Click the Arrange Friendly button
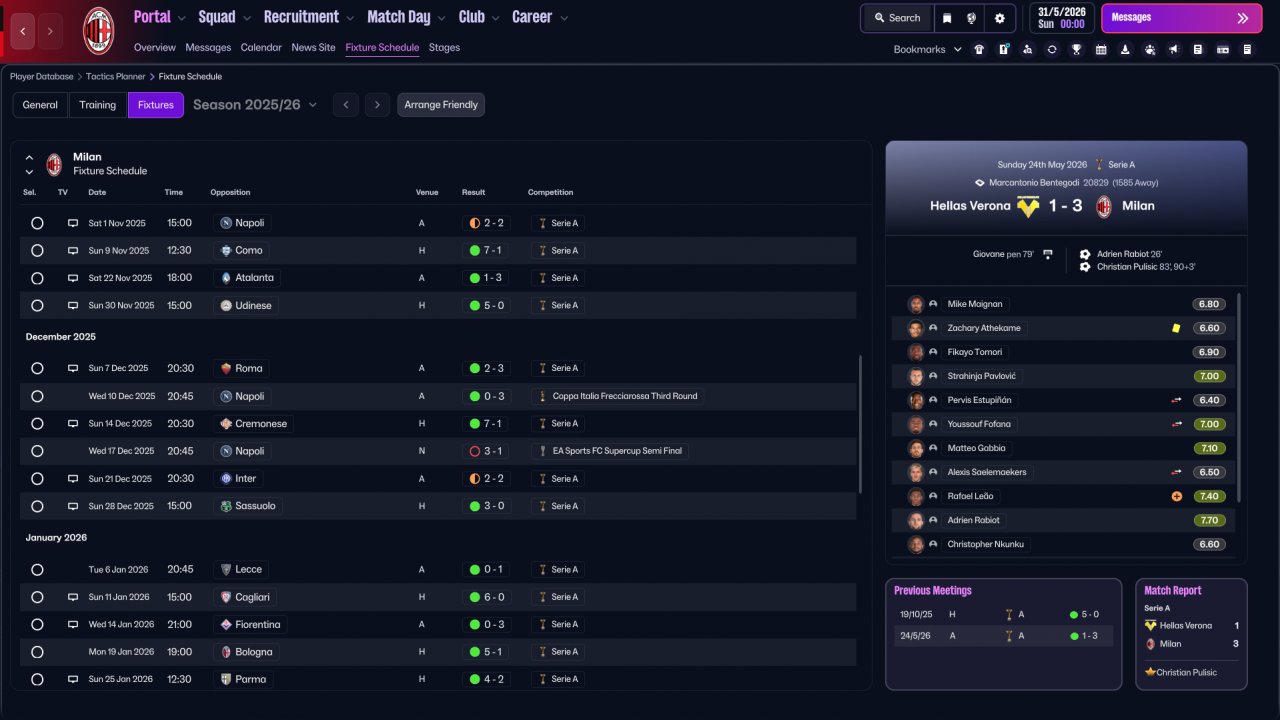This screenshot has height=720, width=1280. 441,105
